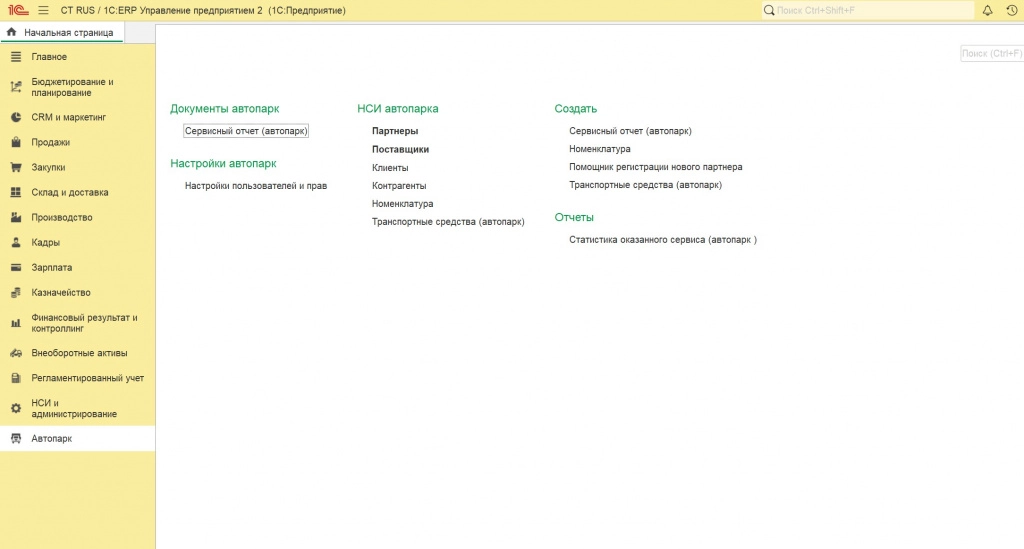The image size is (1024, 549).
Task: Open the Партнеры catalog link
Action: pos(395,131)
